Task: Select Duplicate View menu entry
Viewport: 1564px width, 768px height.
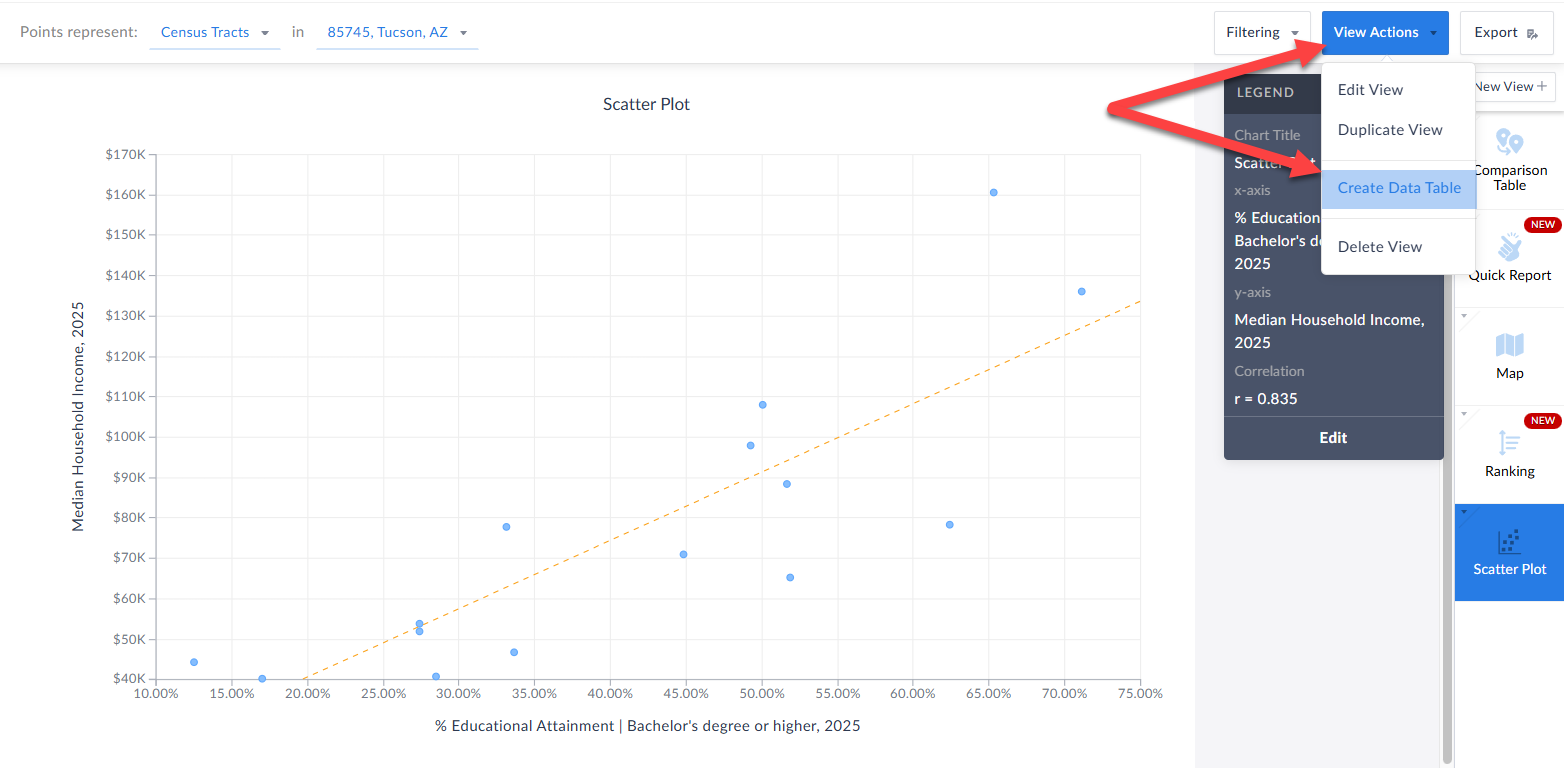Action: tap(1390, 130)
